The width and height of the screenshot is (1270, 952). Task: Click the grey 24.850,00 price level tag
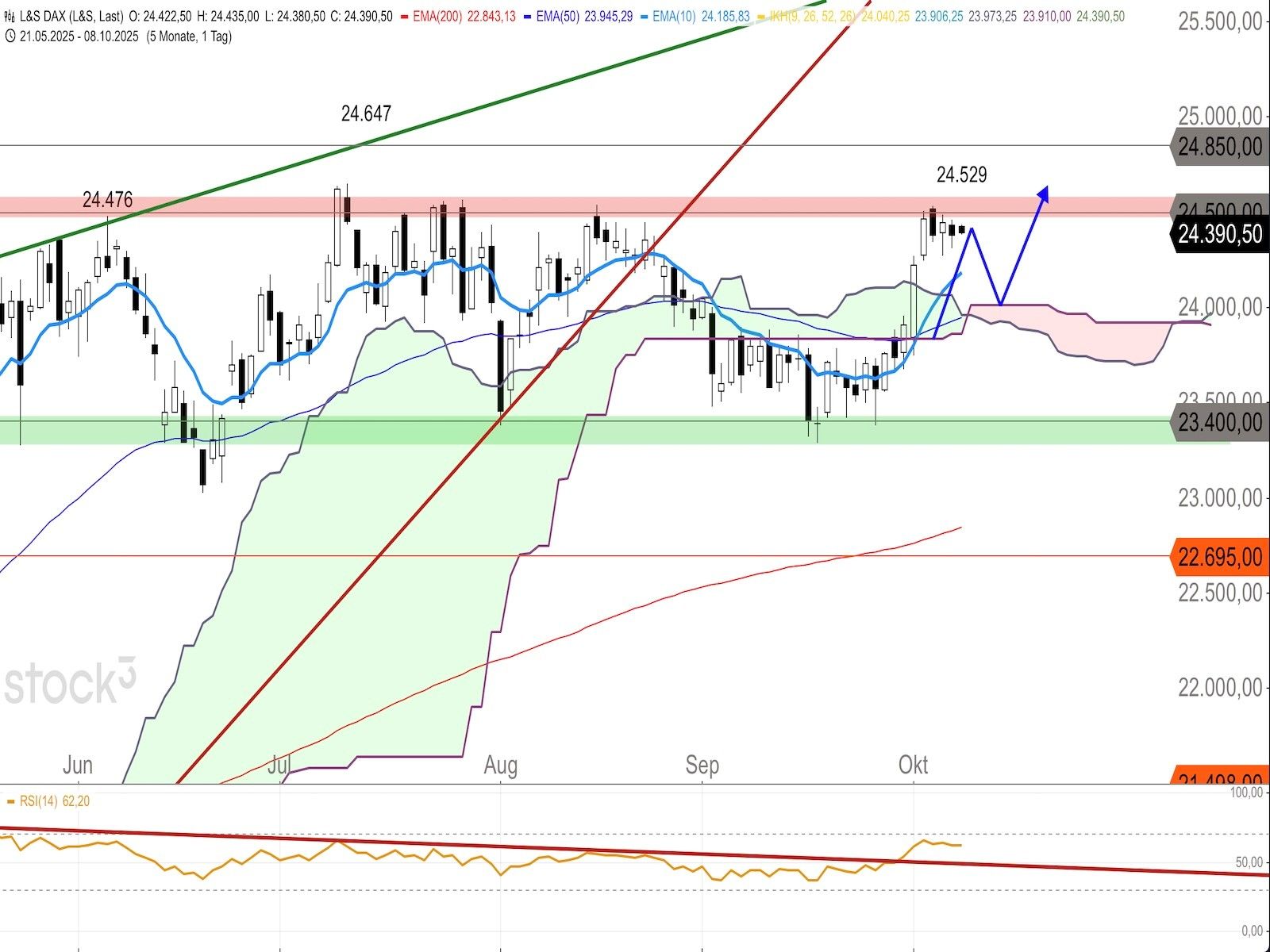(1218, 147)
